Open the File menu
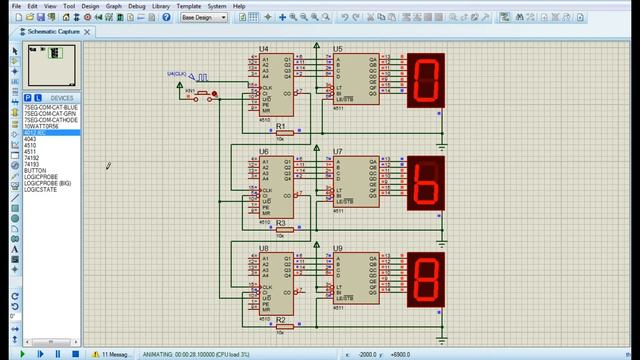640x360 pixels. click(x=16, y=6)
